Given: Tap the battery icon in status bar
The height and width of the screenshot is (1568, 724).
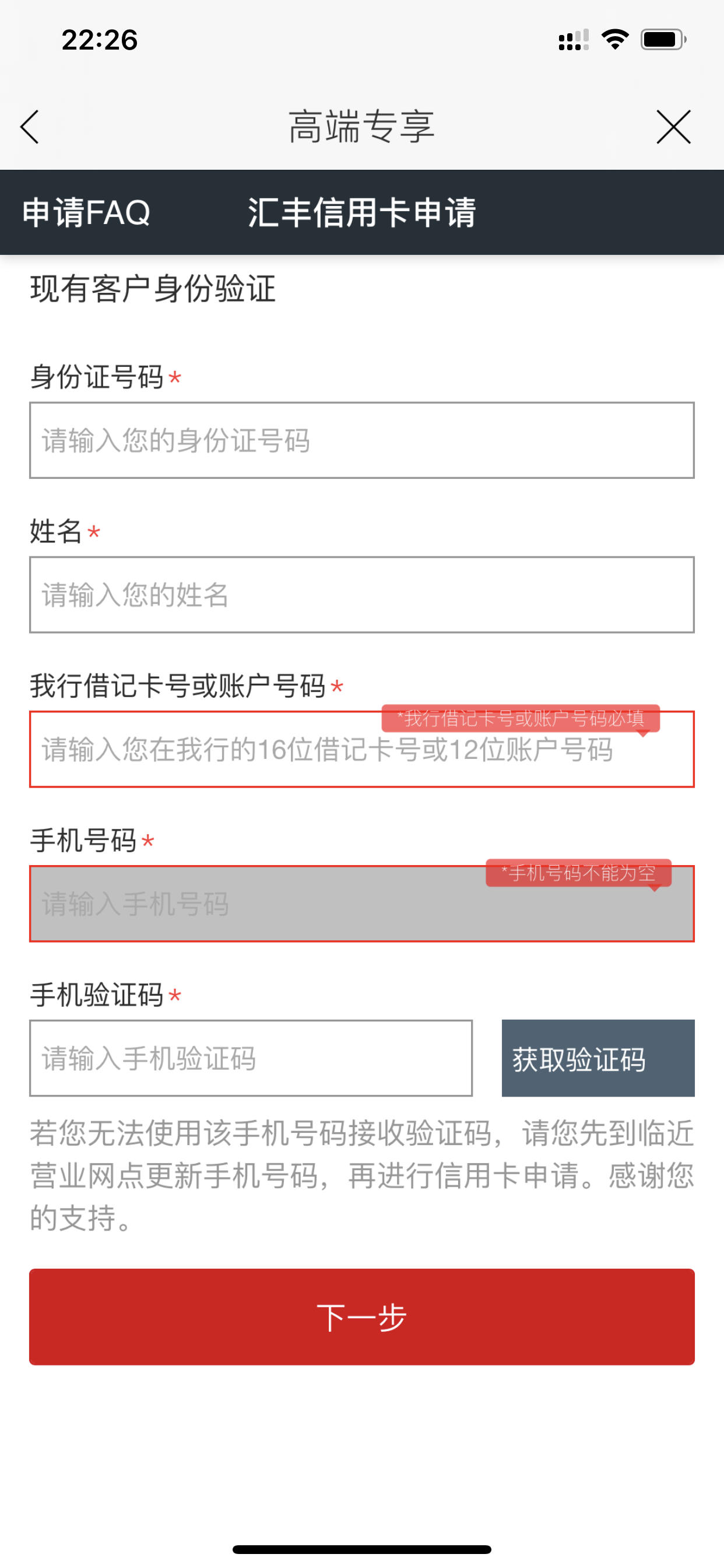Looking at the screenshot, I should (x=663, y=40).
